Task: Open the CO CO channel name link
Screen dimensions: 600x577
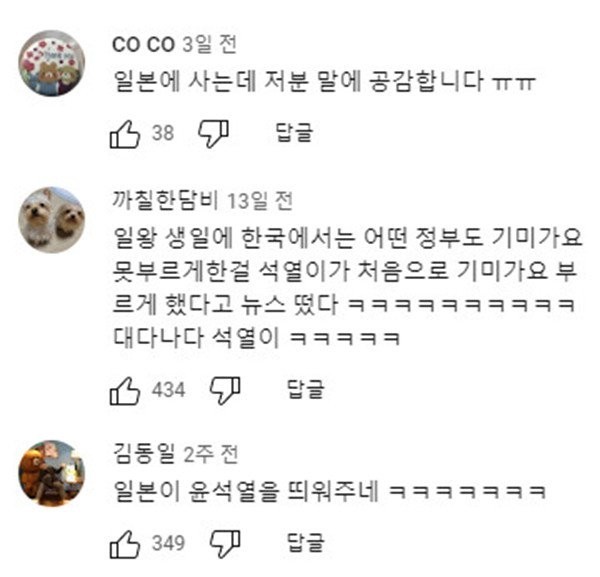Action: pos(143,45)
